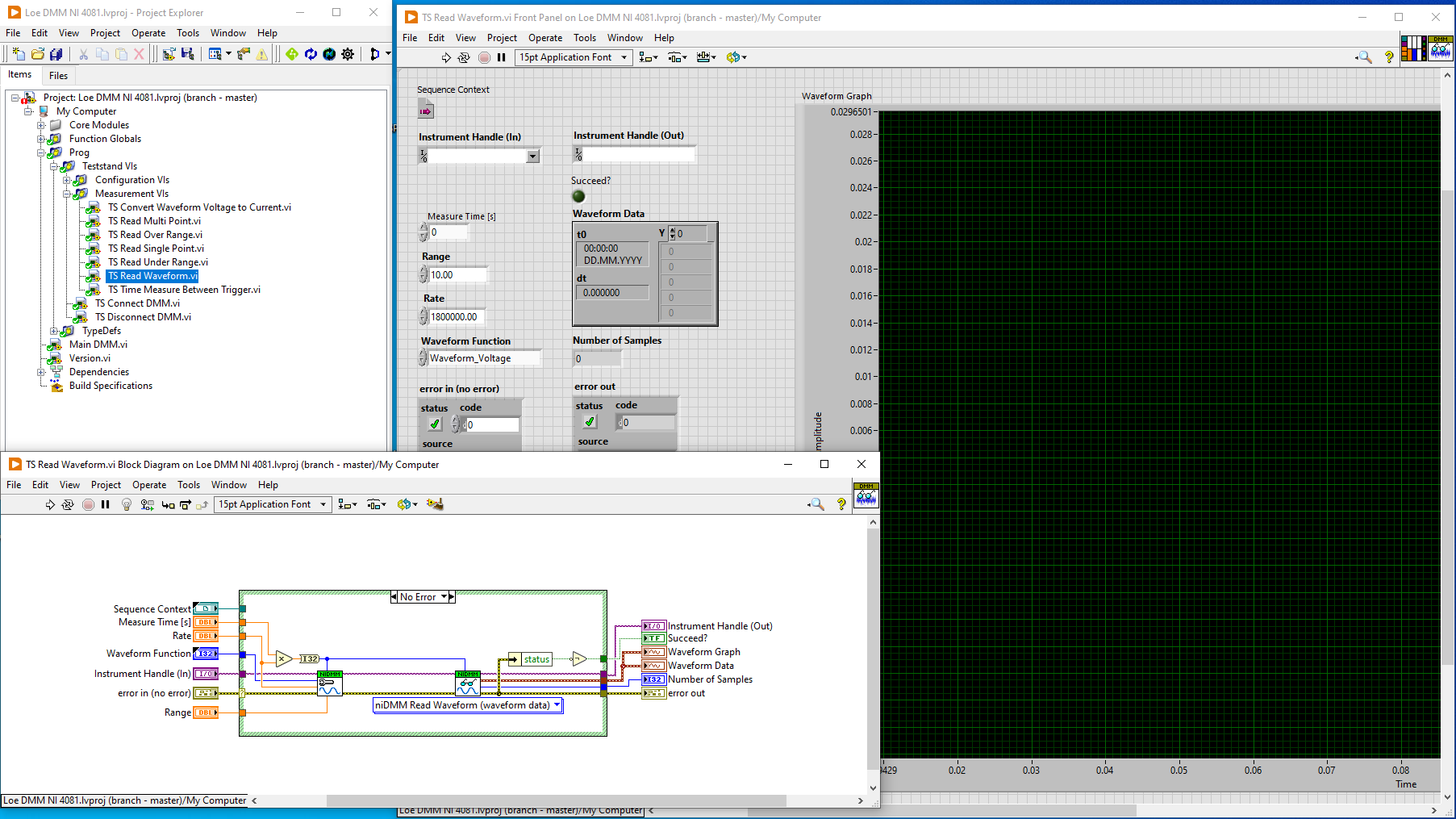Click the Step Into icon in block diagram

pos(168,504)
